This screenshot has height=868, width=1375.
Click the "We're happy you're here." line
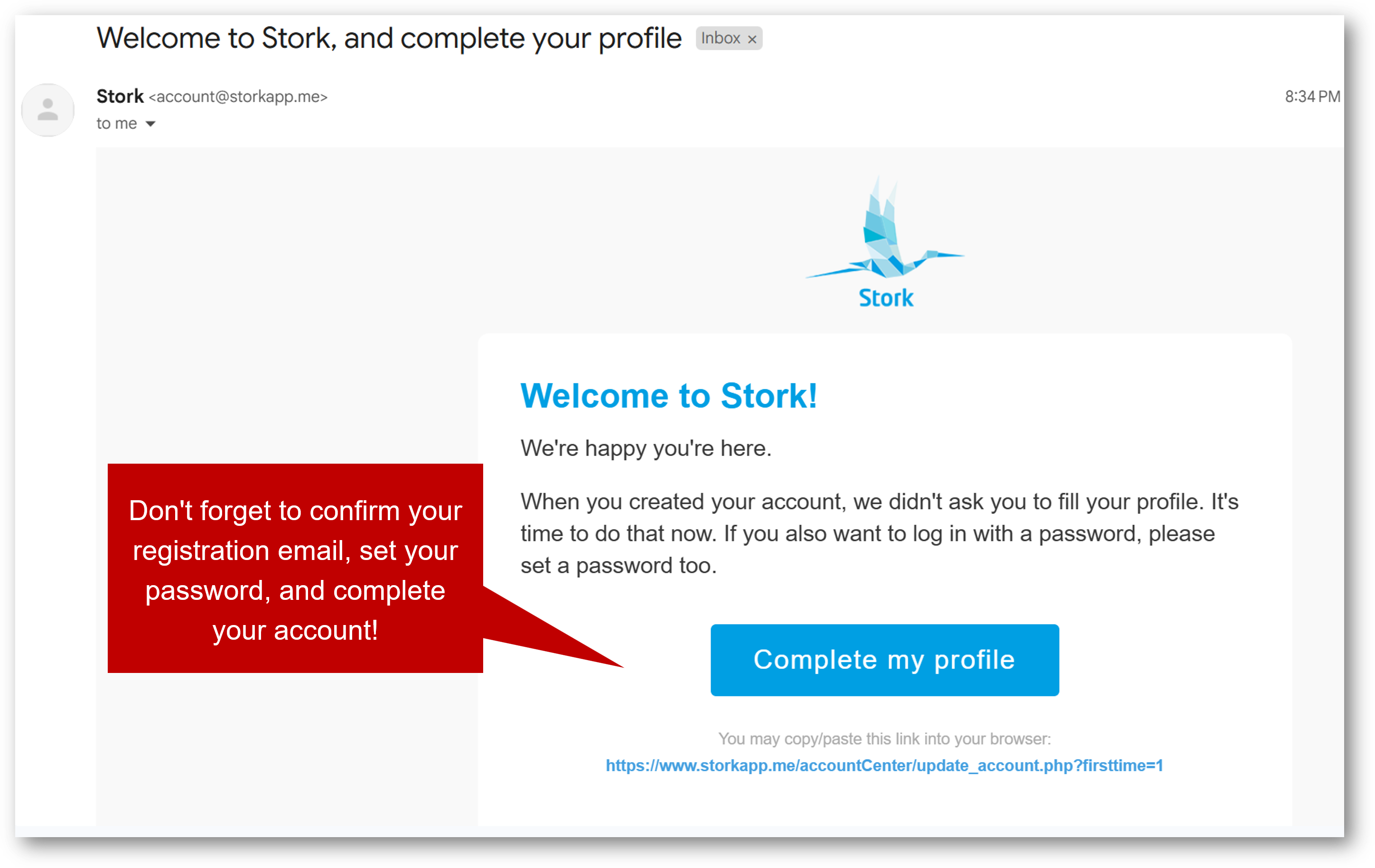646,448
